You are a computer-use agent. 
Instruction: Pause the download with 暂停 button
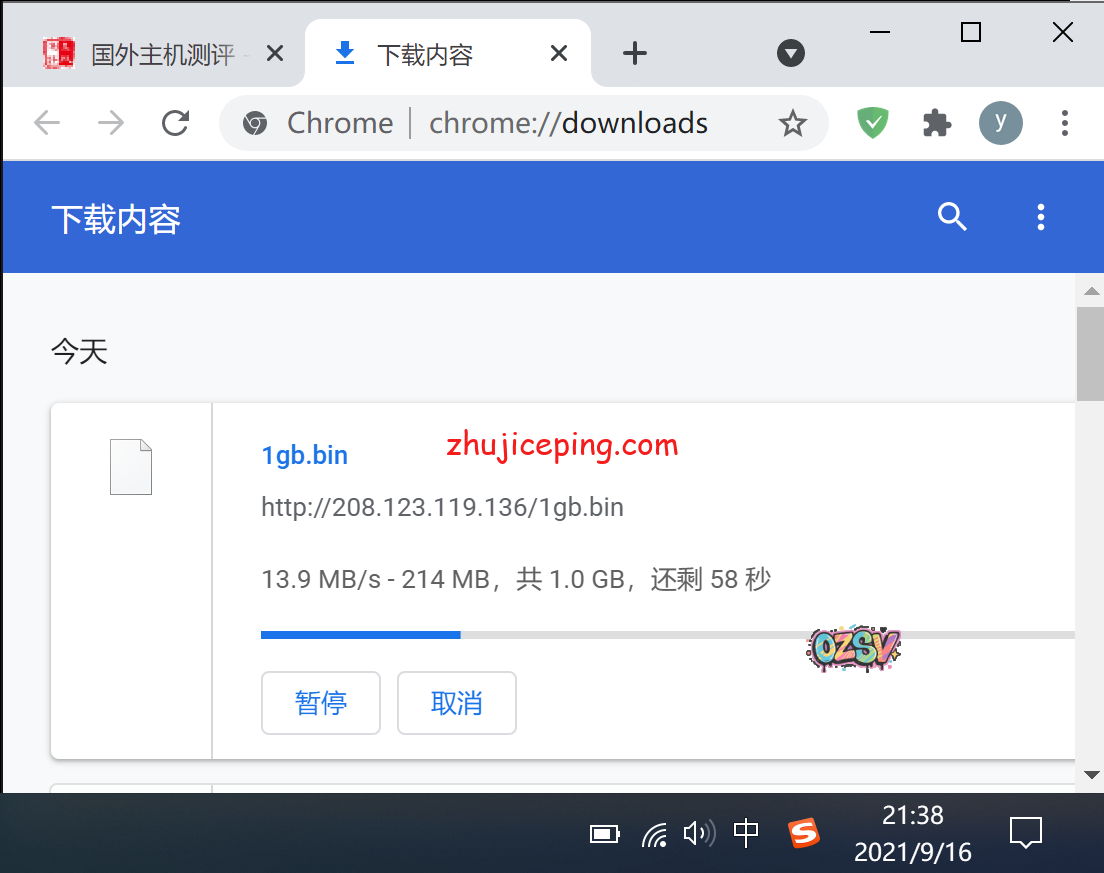pyautogui.click(x=321, y=703)
